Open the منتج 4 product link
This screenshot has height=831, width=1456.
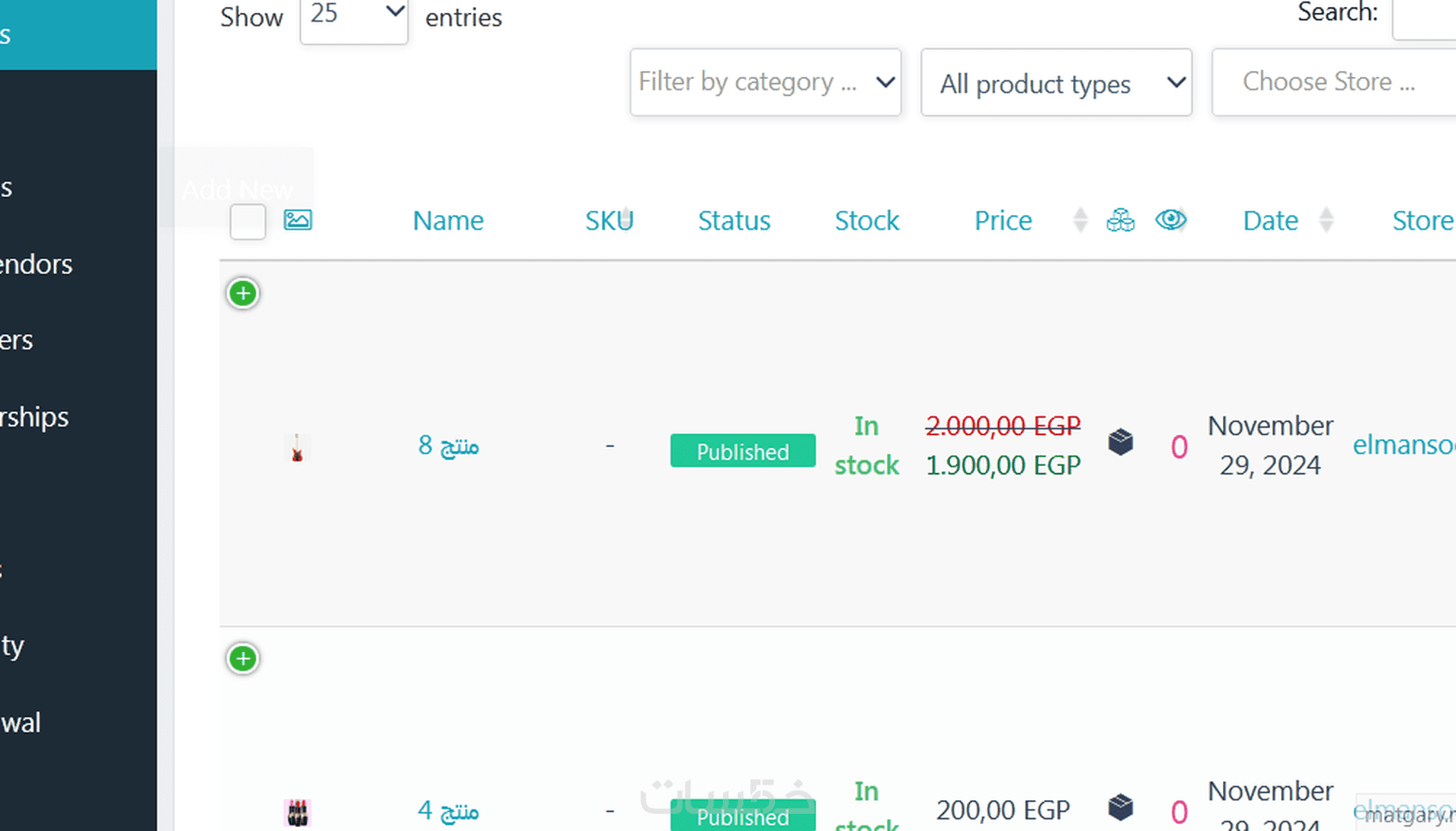(448, 810)
